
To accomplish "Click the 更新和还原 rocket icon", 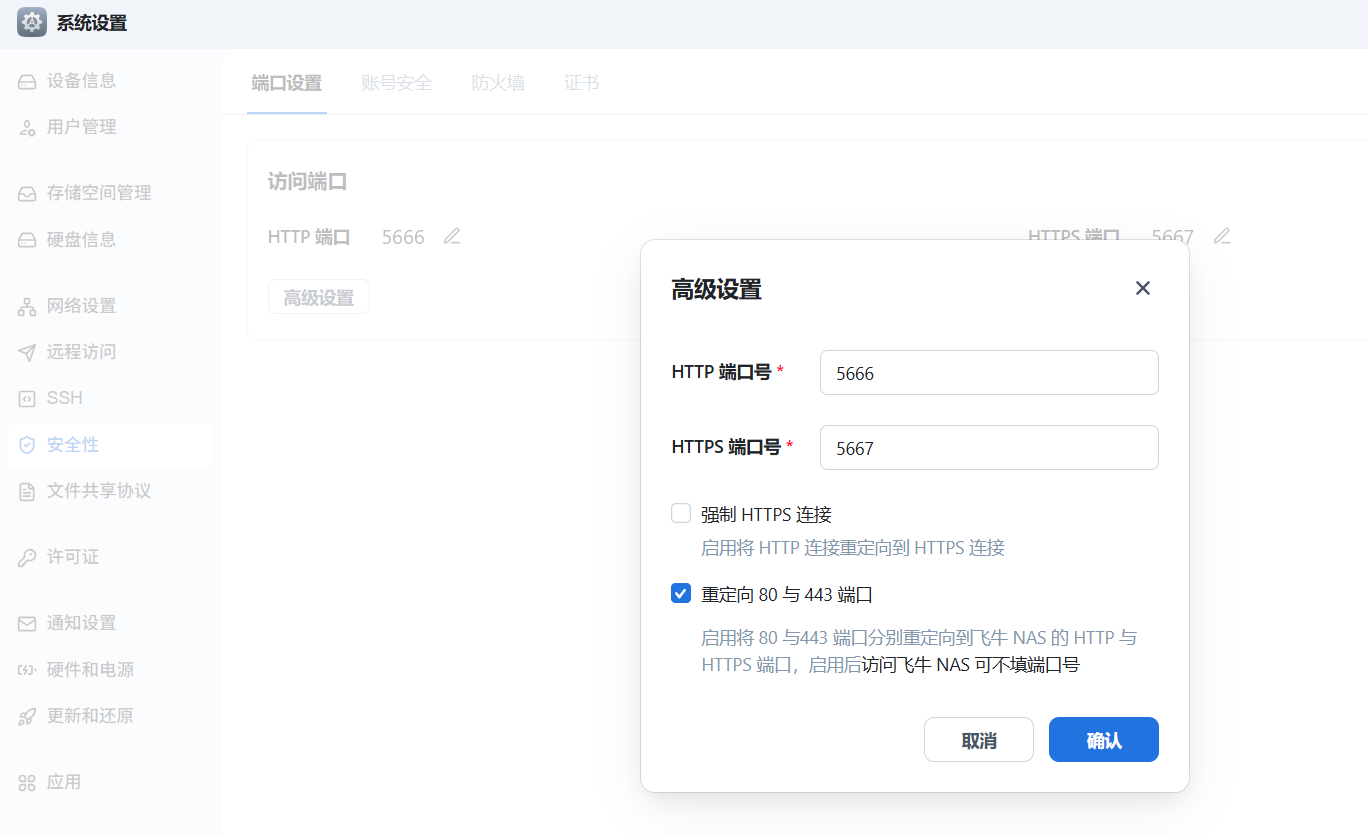I will [x=28, y=716].
